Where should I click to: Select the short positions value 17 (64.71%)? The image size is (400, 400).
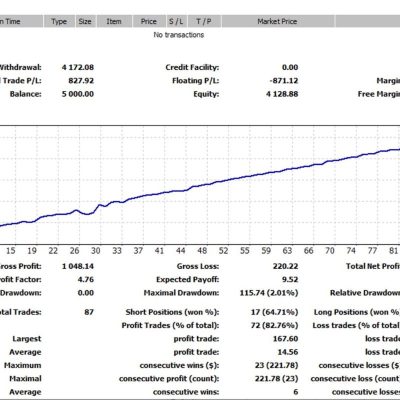[274, 312]
